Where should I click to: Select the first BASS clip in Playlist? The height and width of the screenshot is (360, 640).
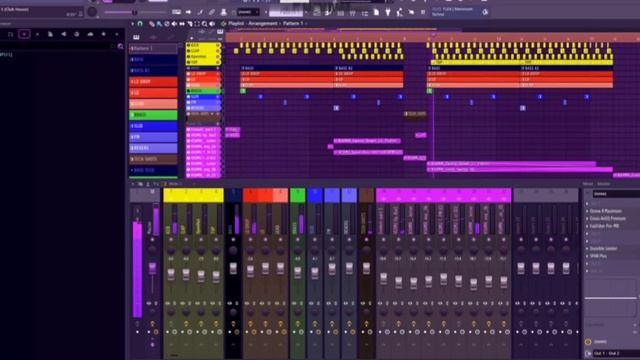coord(287,68)
